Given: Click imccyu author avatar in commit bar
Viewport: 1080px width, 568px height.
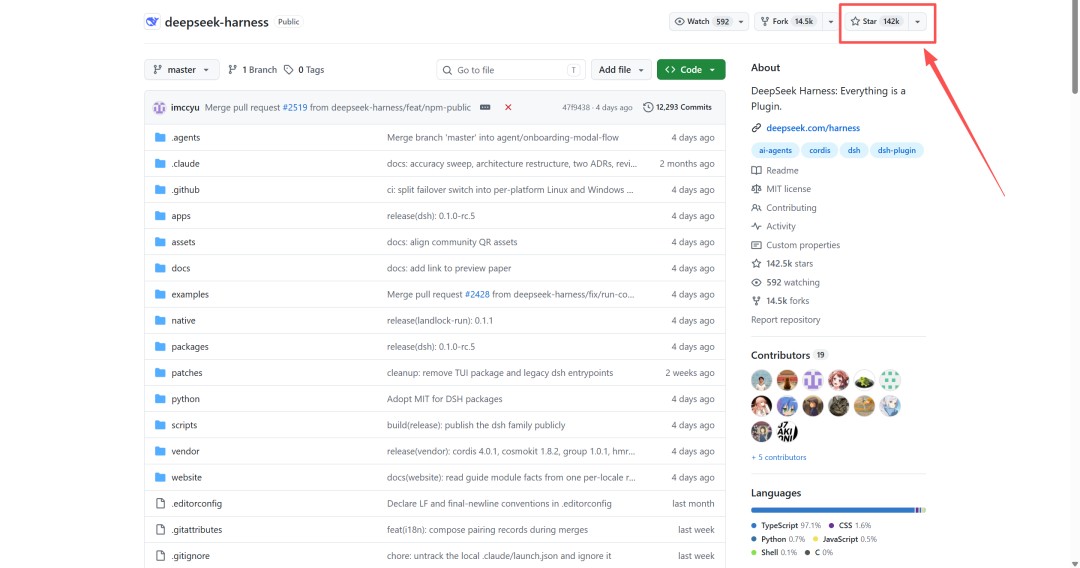Looking at the screenshot, I should point(159,107).
